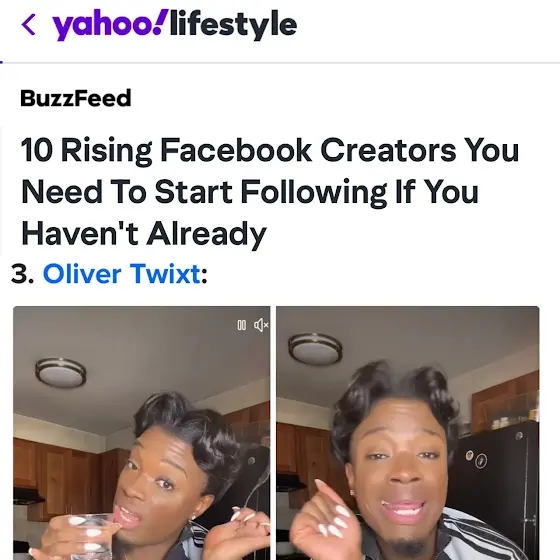Unmute the video with the speaker icon
This screenshot has width=560, height=560.
tap(261, 325)
